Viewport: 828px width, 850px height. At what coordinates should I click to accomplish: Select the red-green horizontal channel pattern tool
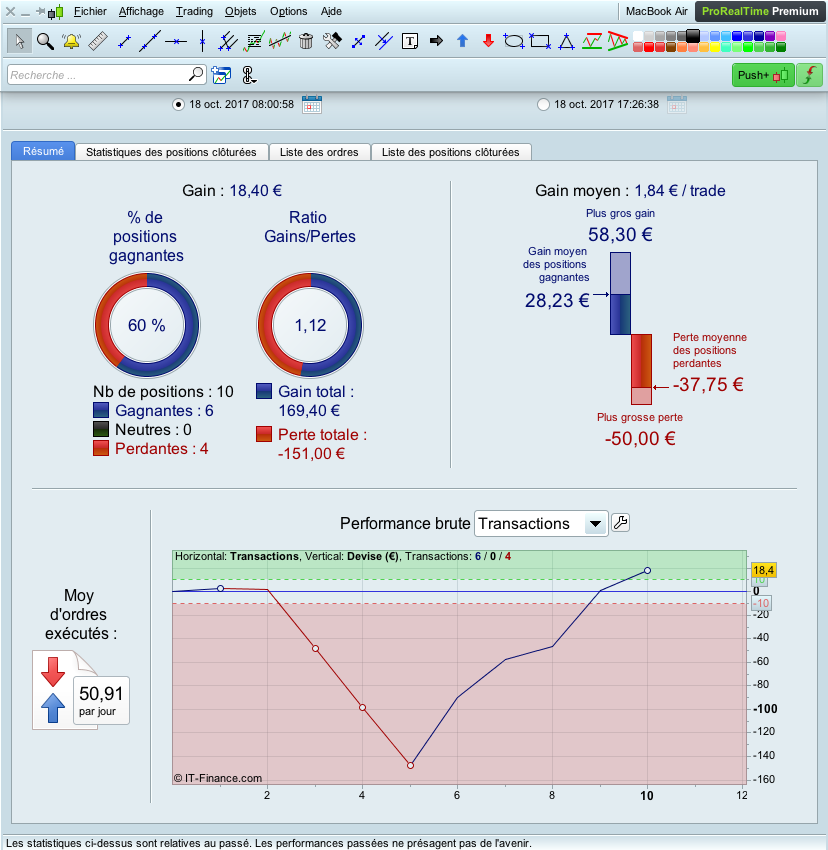pyautogui.click(x=592, y=41)
